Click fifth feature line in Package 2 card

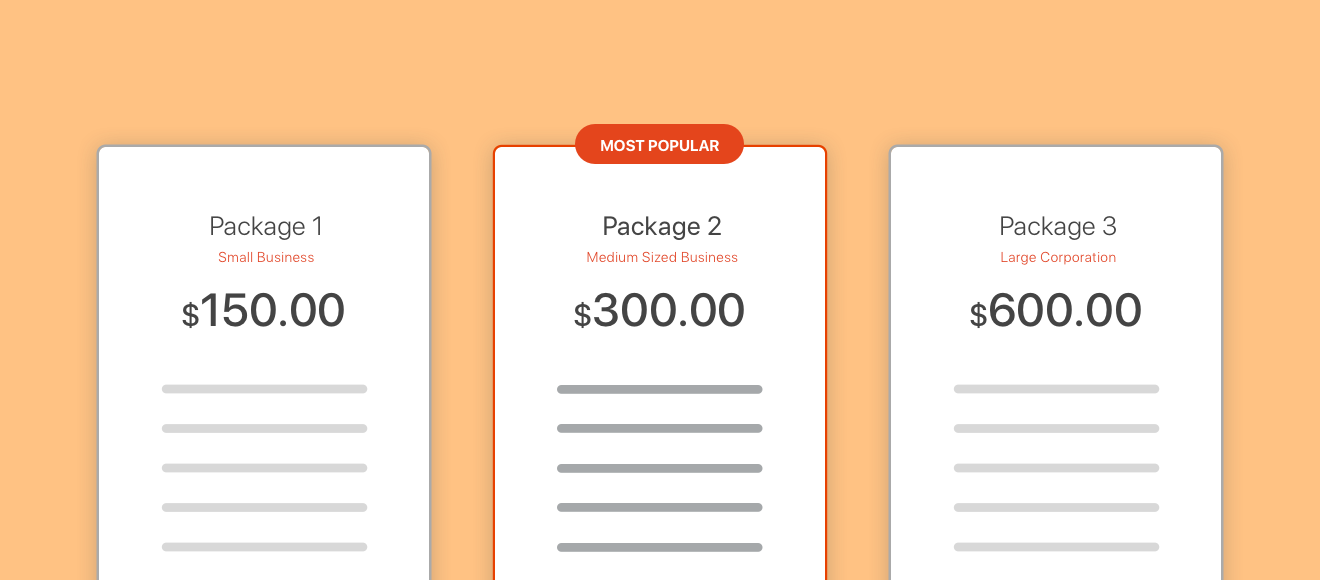[660, 547]
